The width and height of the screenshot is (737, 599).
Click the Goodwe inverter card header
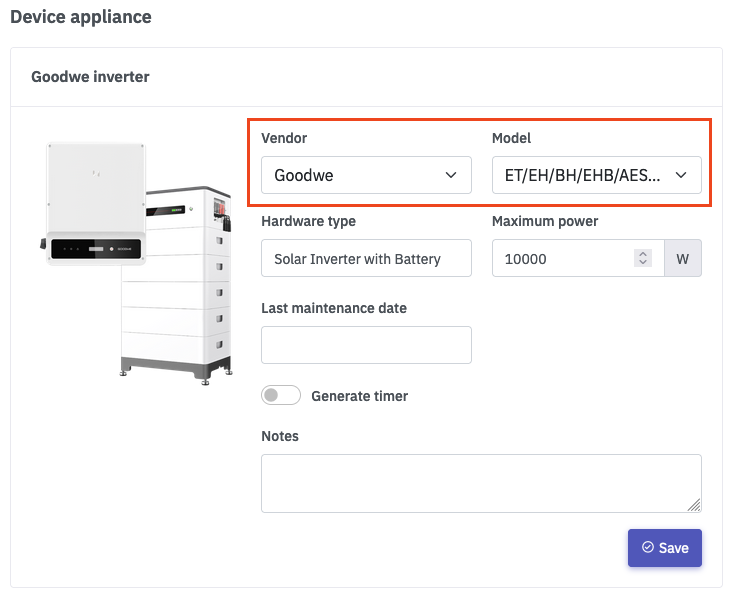90,76
